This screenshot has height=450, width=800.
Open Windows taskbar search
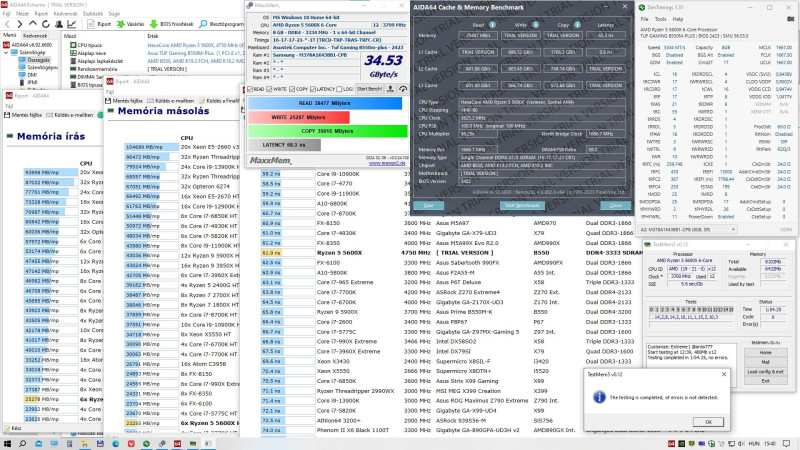click(22, 444)
